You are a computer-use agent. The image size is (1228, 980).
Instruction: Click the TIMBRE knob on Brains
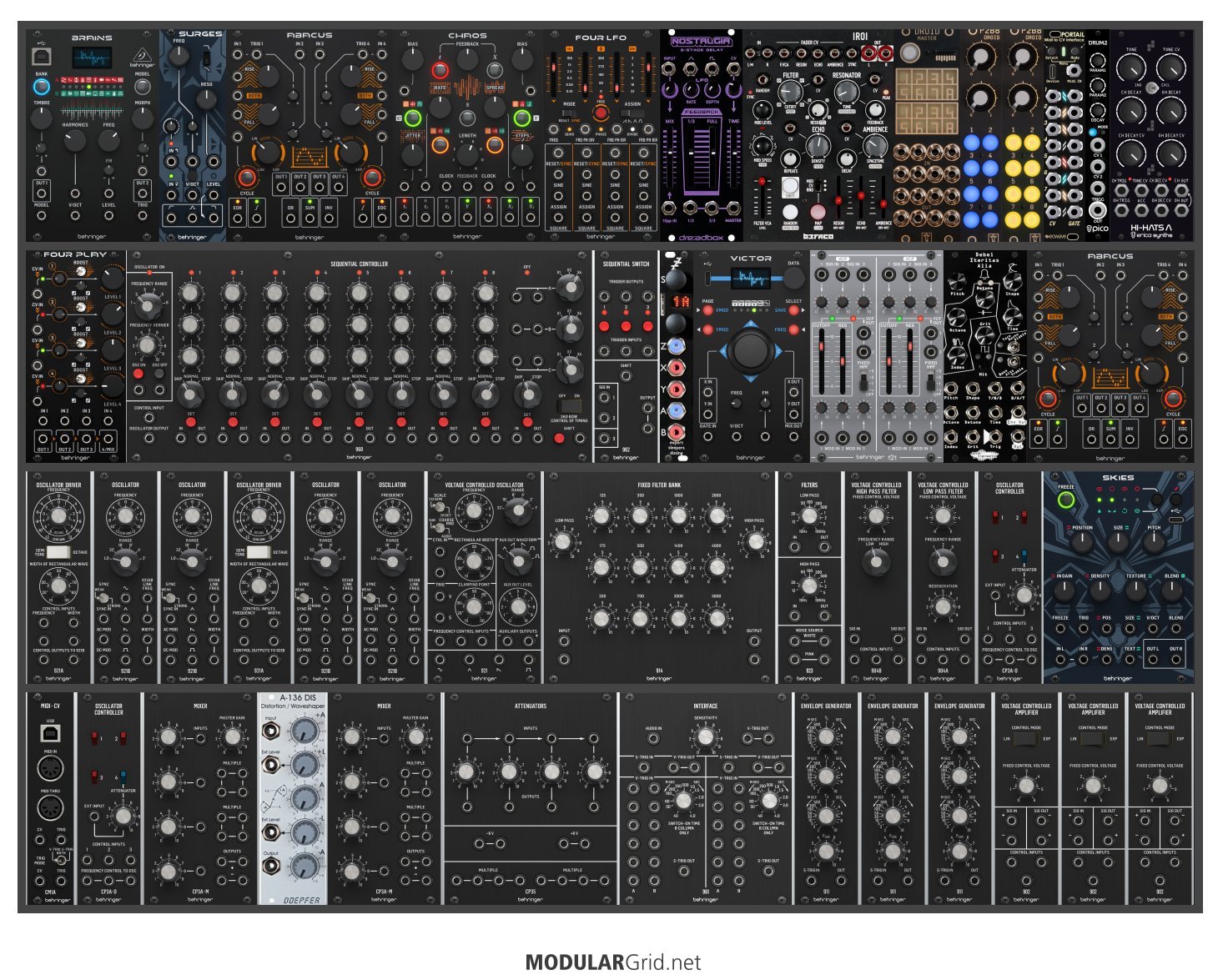click(x=42, y=118)
